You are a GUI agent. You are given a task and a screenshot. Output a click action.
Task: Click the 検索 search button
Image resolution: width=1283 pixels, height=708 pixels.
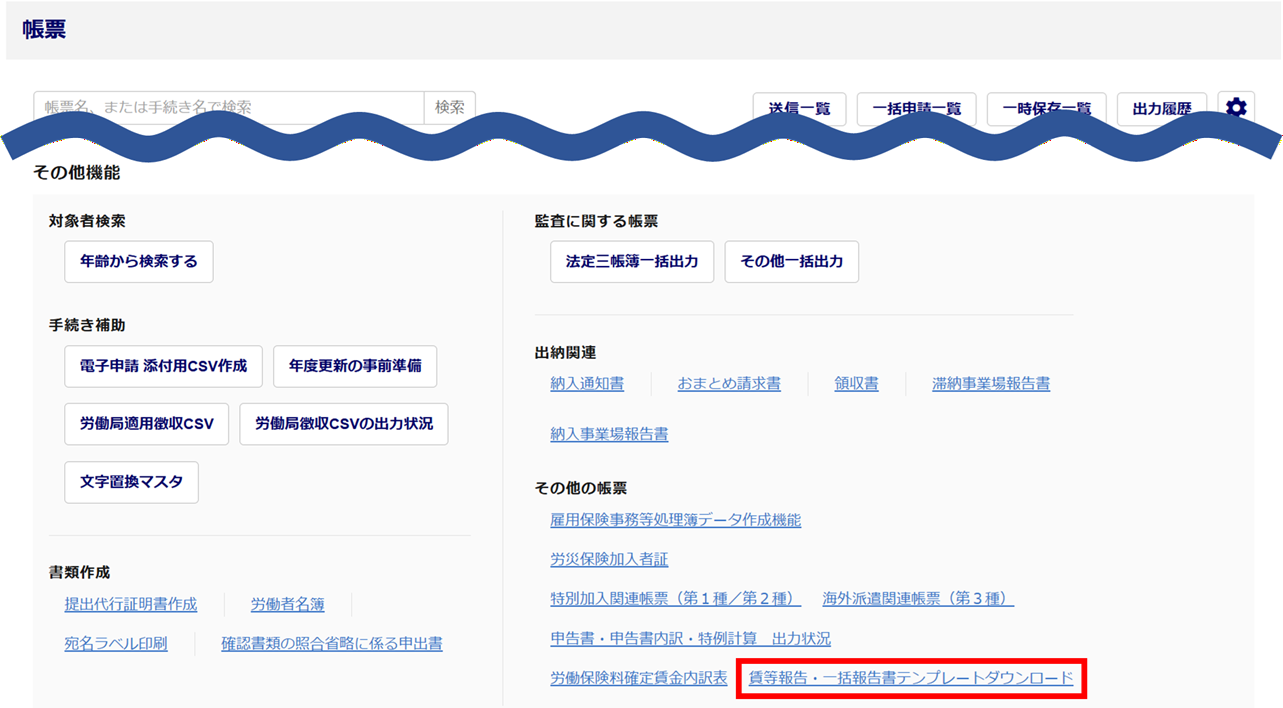pos(450,108)
